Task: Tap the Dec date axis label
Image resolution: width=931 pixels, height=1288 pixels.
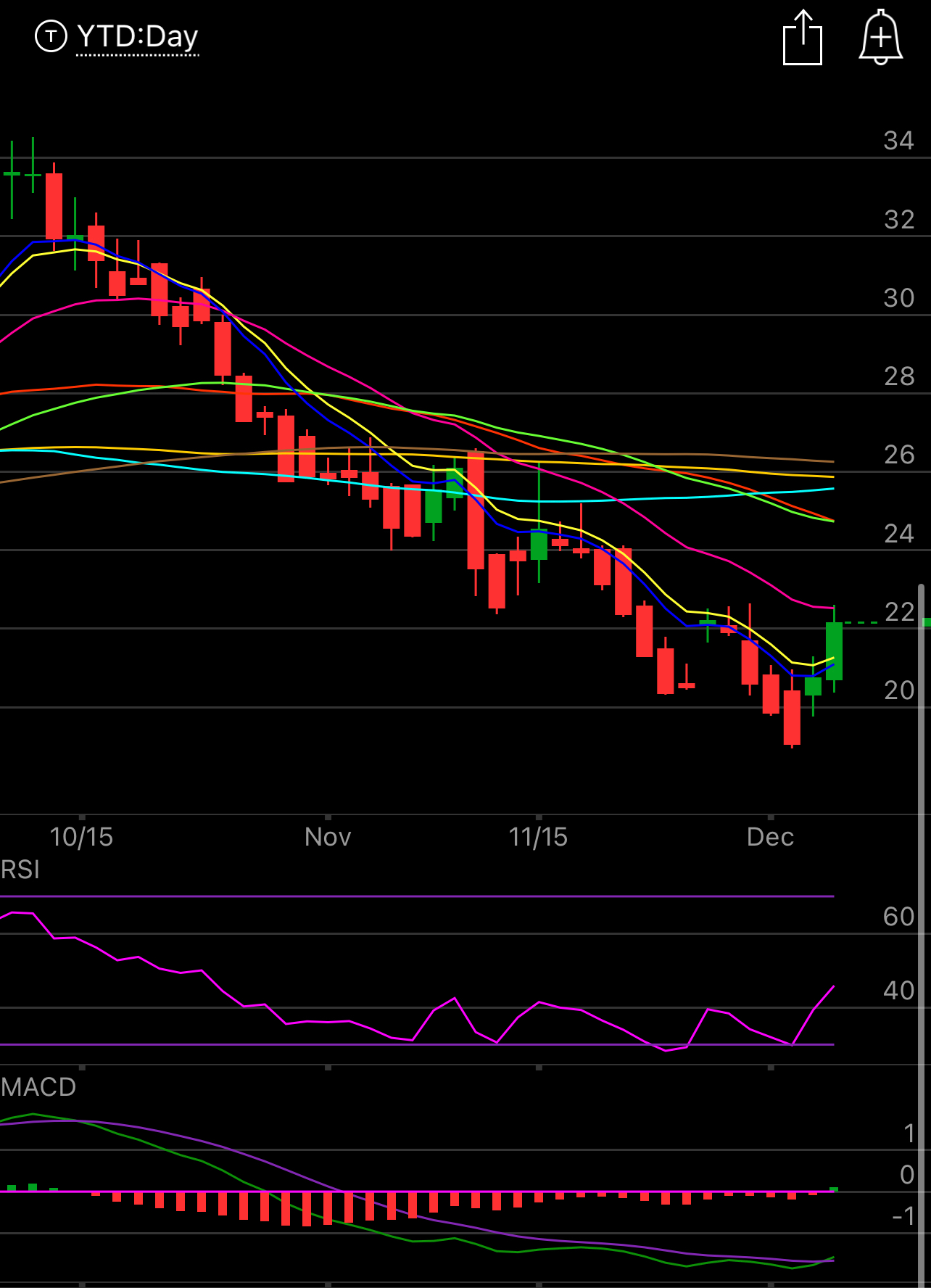Action: coord(771,837)
